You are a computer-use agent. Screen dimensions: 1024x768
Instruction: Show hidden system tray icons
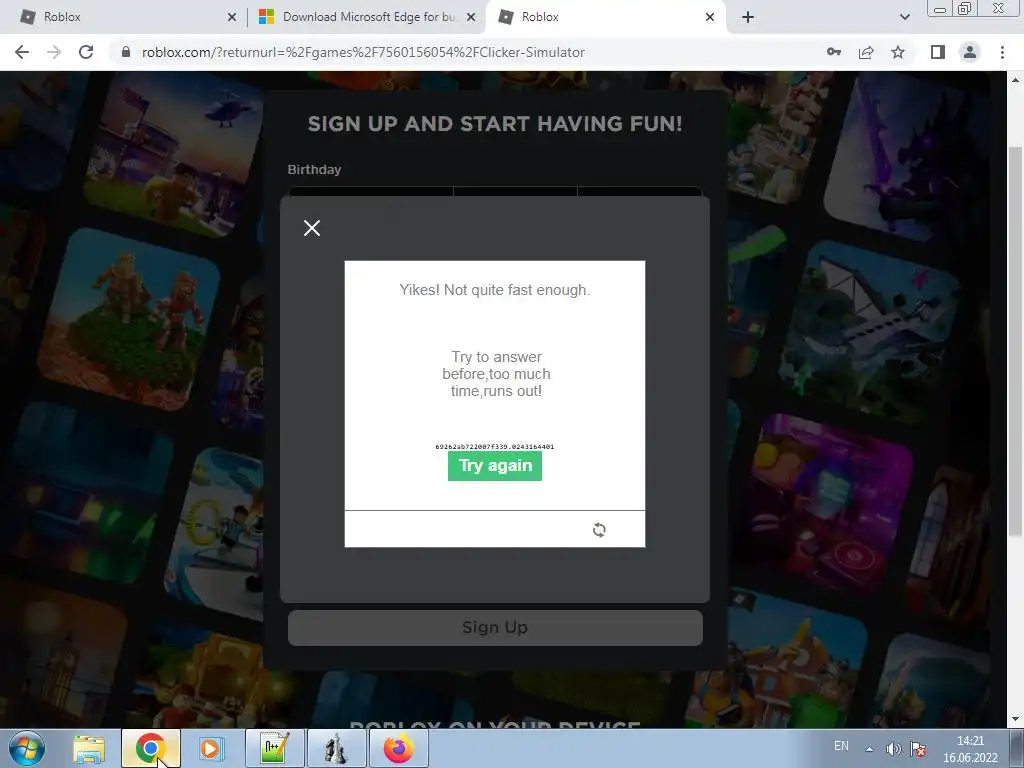(x=869, y=749)
